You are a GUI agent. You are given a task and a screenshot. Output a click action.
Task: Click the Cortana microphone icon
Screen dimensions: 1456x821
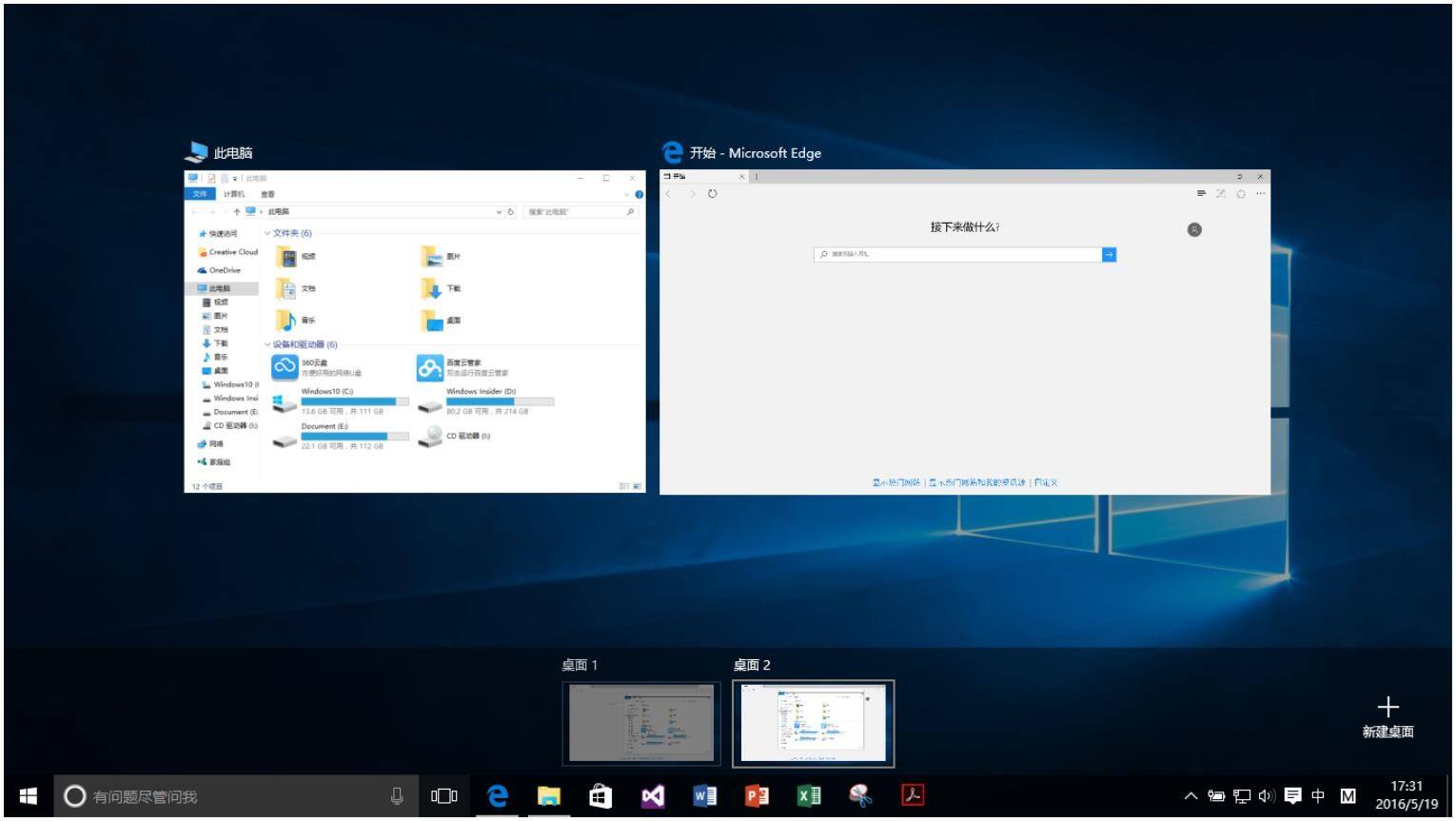pos(397,795)
